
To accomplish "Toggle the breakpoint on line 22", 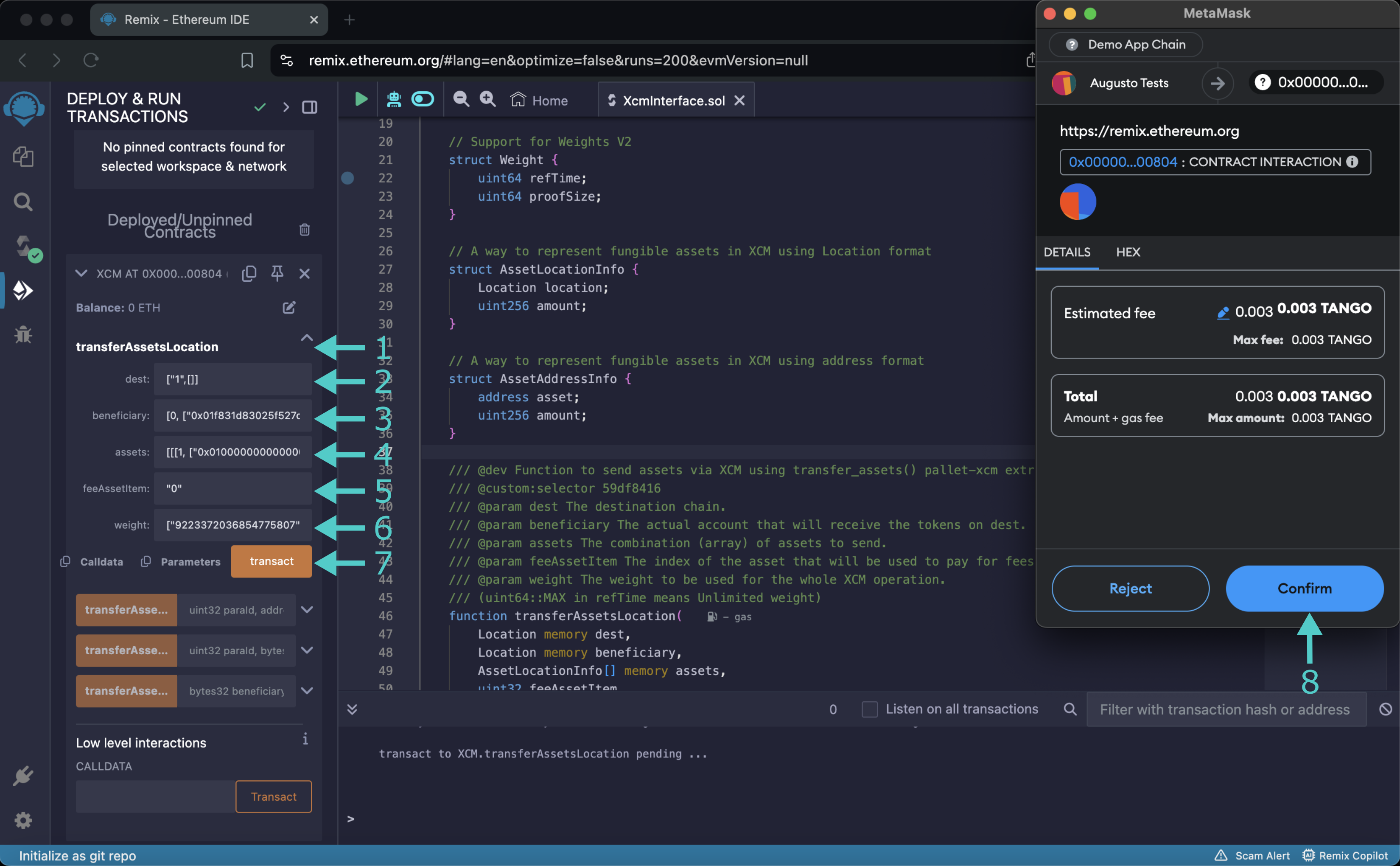I will tap(347, 178).
